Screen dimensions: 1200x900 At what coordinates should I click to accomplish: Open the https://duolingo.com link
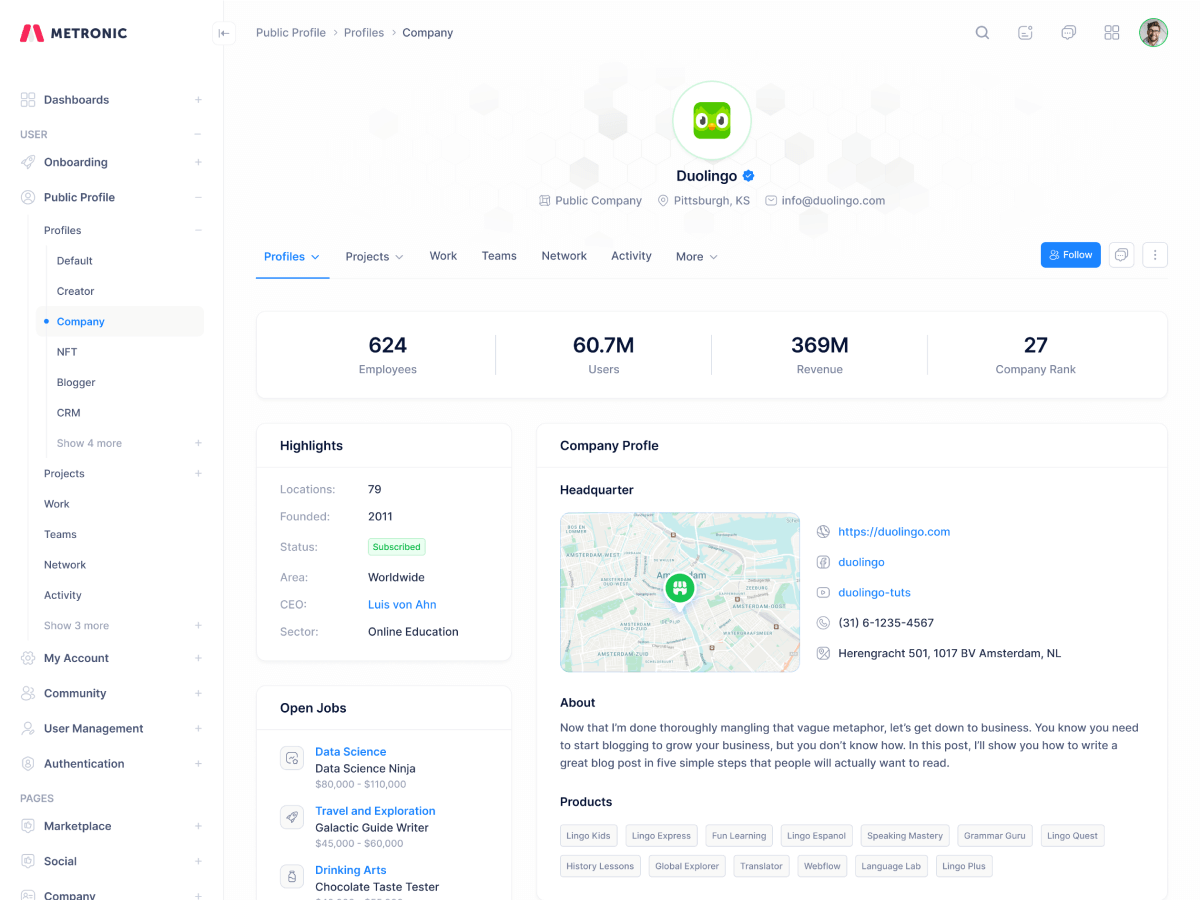click(x=894, y=531)
